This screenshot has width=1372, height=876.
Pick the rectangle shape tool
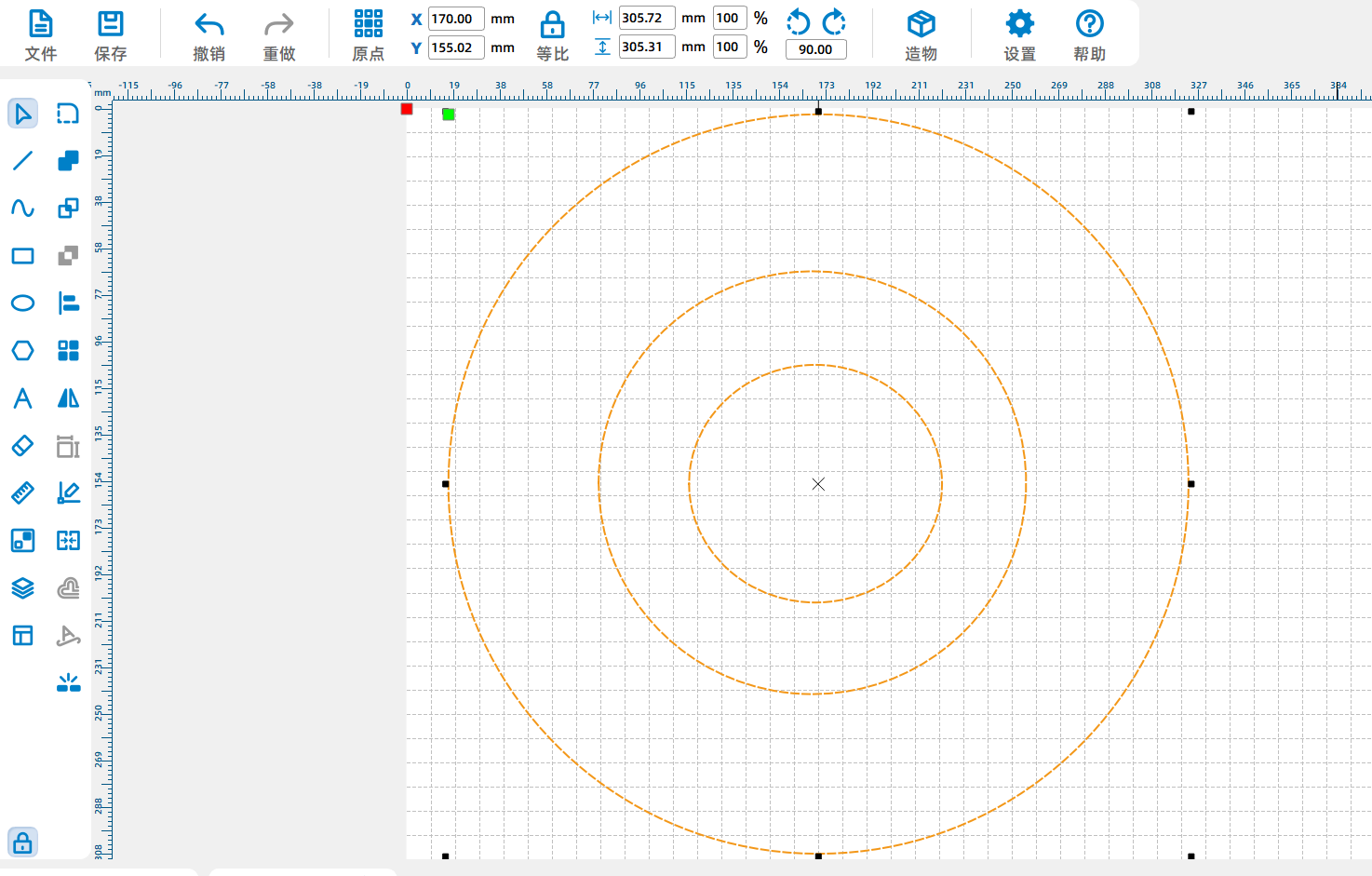pyautogui.click(x=22, y=256)
